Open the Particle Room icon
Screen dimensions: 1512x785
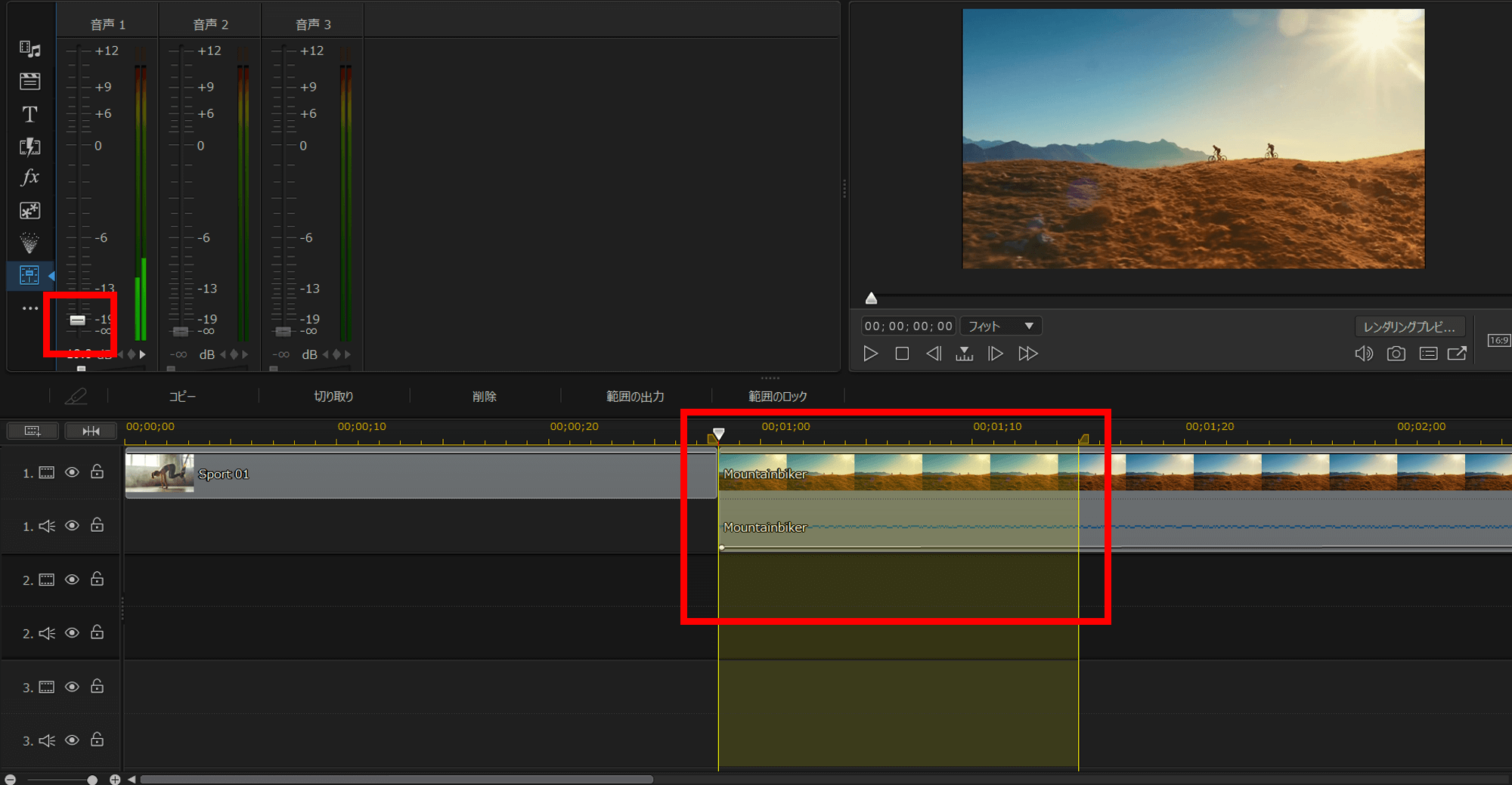pyautogui.click(x=29, y=243)
